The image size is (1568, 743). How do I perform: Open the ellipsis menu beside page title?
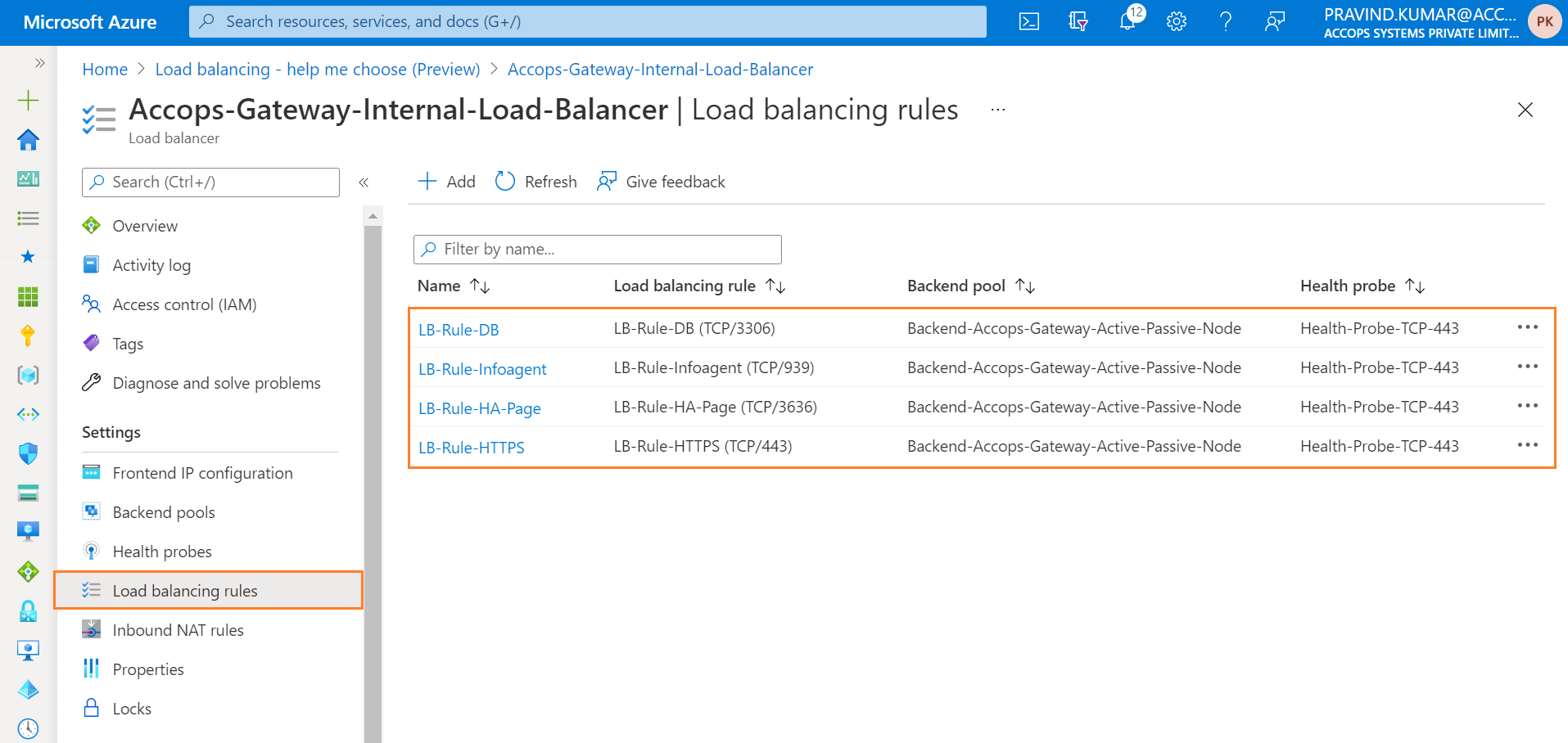click(x=997, y=110)
